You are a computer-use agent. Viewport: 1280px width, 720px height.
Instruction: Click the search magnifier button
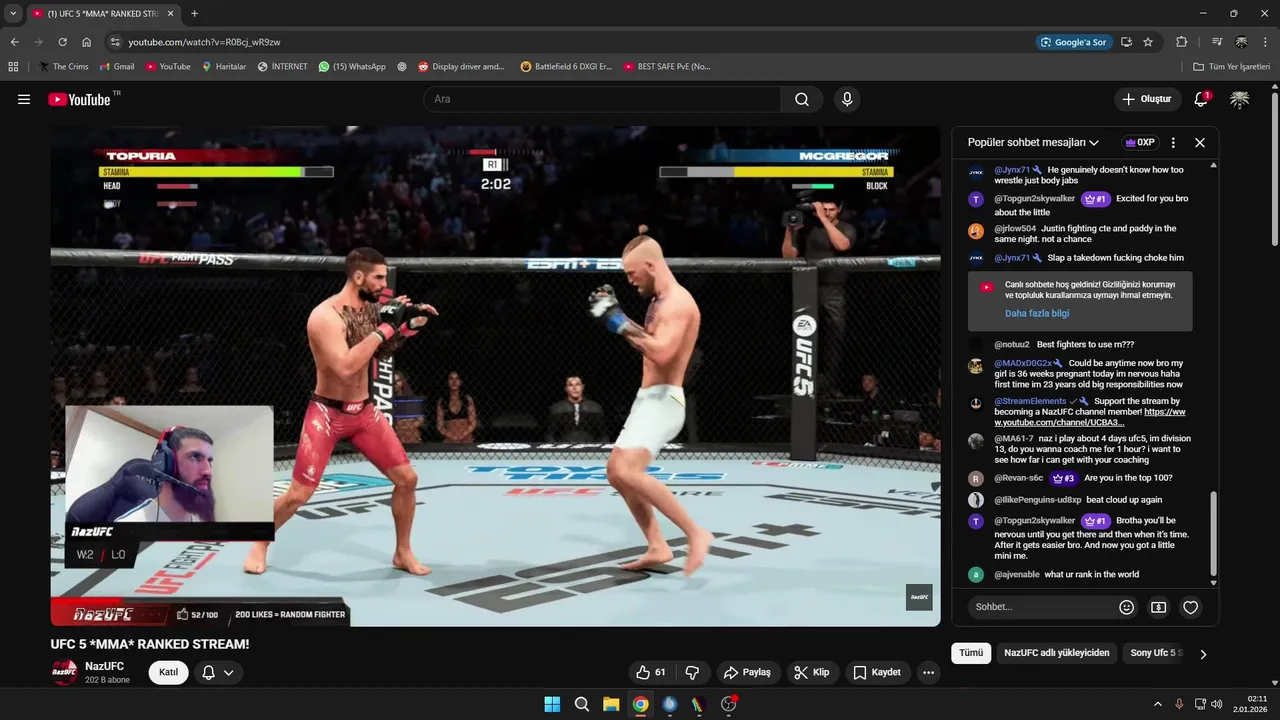[802, 99]
